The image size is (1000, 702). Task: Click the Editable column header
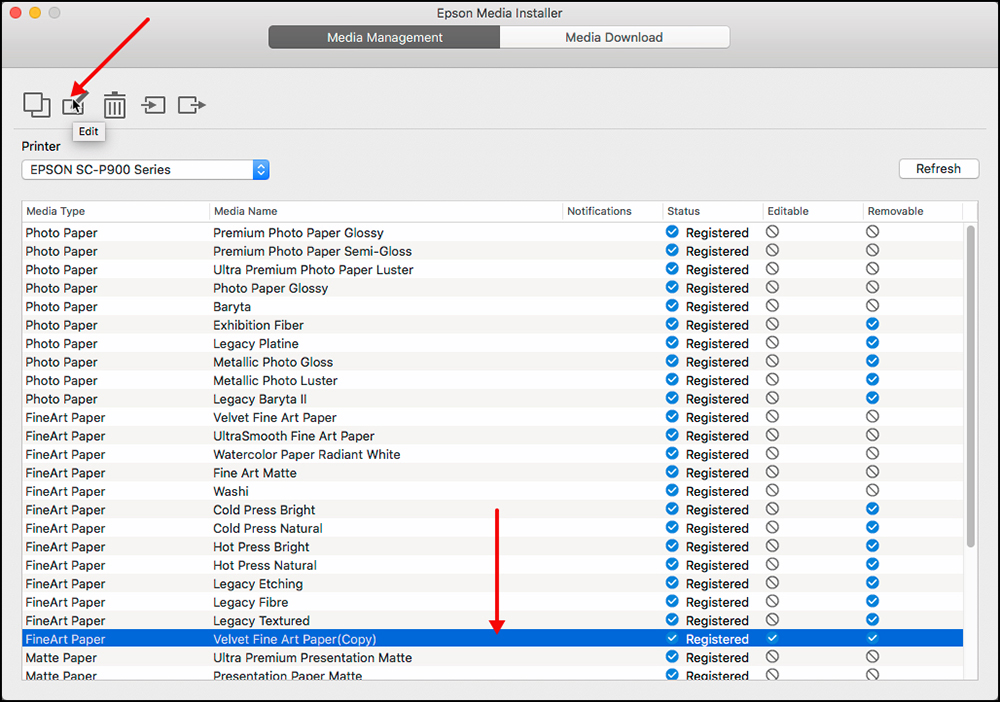click(812, 211)
